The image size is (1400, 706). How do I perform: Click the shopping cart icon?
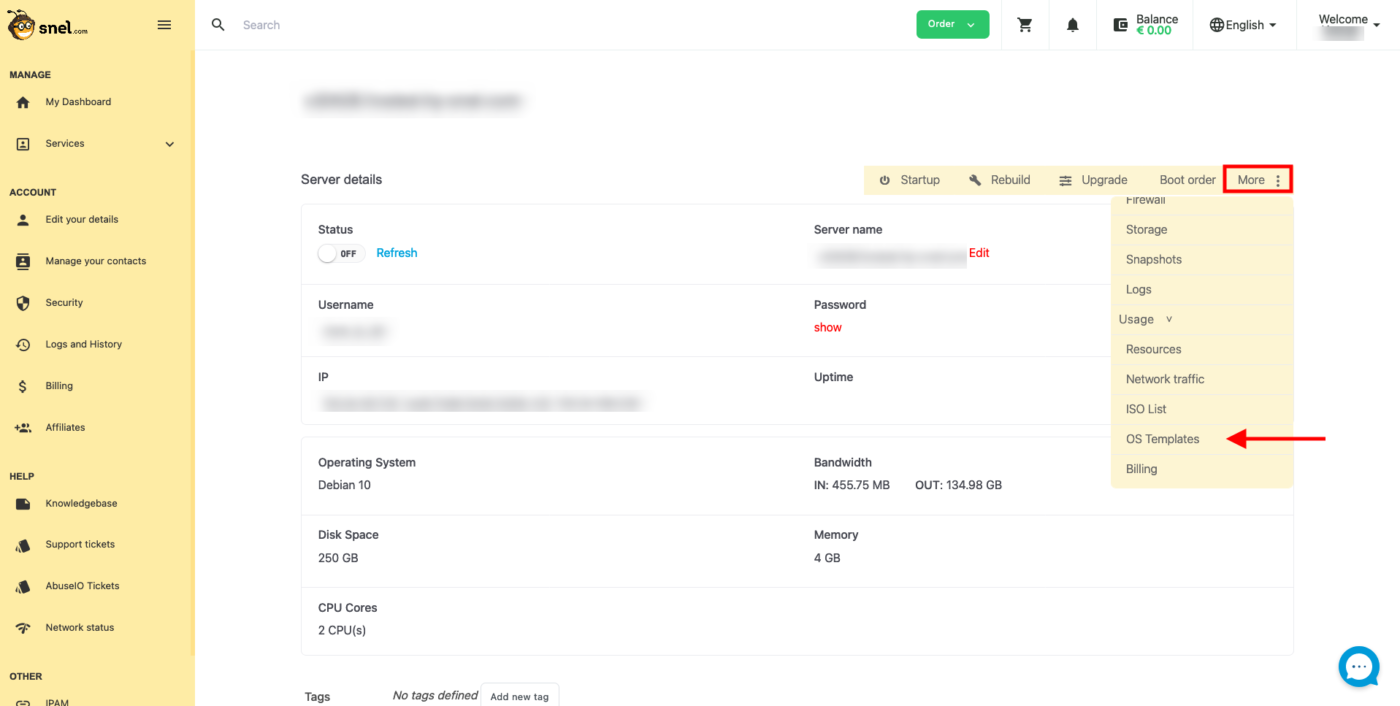pyautogui.click(x=1025, y=25)
